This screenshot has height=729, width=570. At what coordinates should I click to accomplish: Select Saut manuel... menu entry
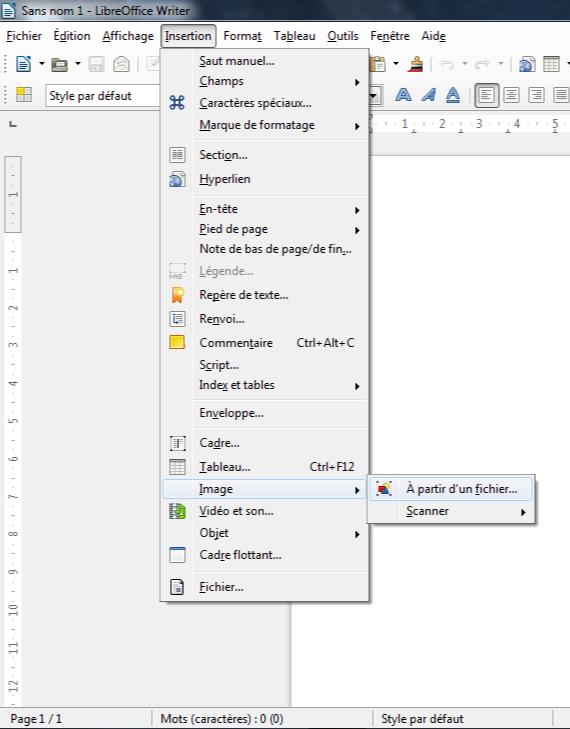coord(266,61)
